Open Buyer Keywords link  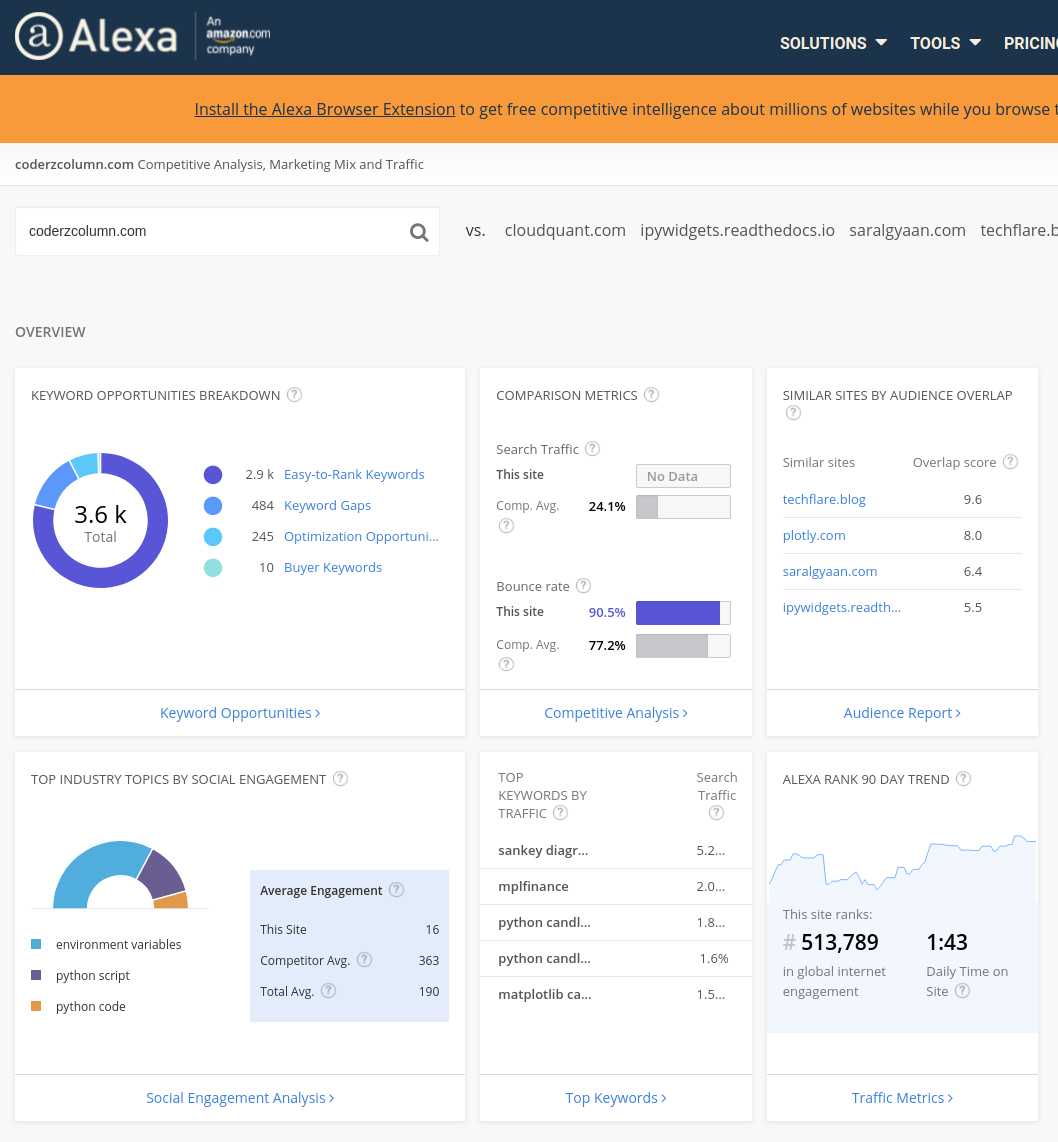(x=333, y=567)
